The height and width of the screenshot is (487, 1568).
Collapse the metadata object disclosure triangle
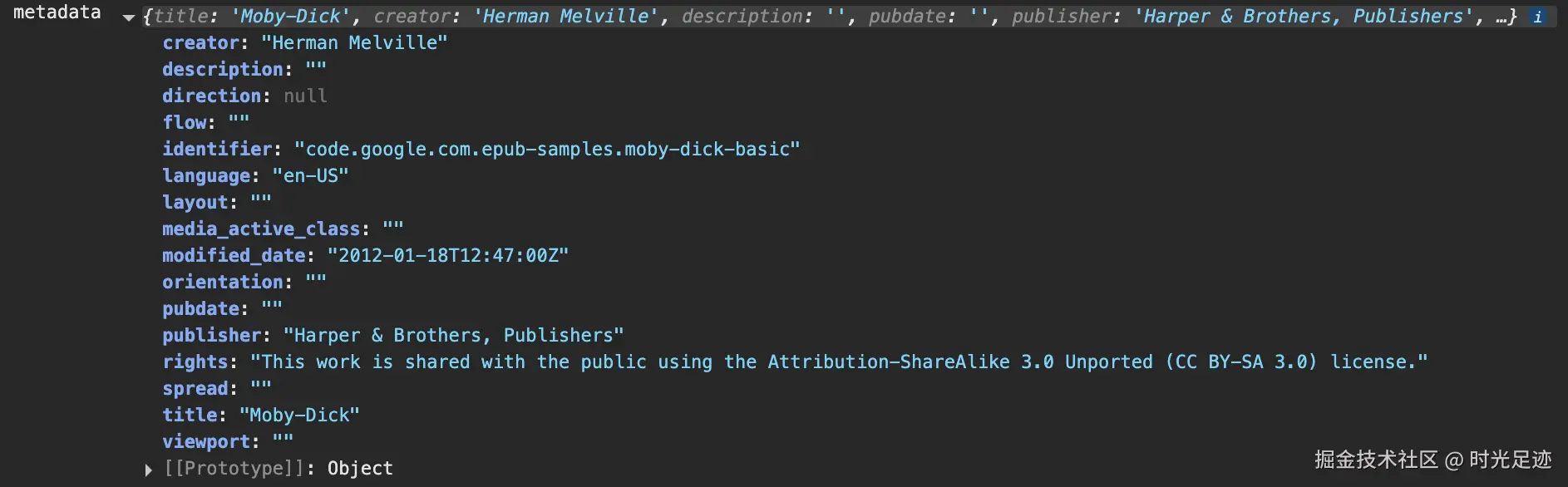[x=128, y=17]
